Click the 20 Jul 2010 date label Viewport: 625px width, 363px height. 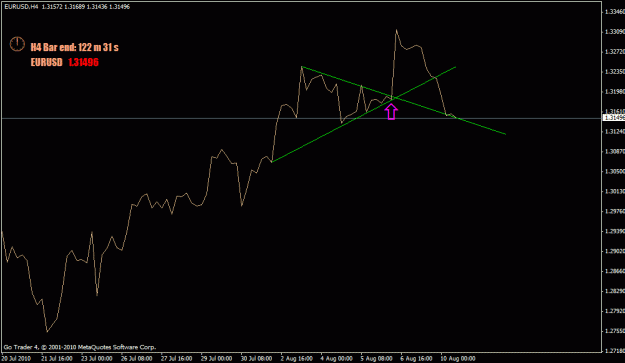(16, 358)
